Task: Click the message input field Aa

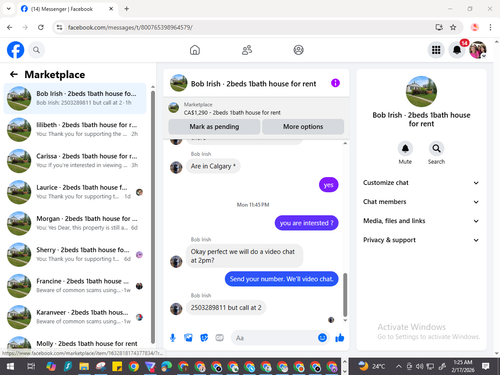Action: click(x=273, y=338)
